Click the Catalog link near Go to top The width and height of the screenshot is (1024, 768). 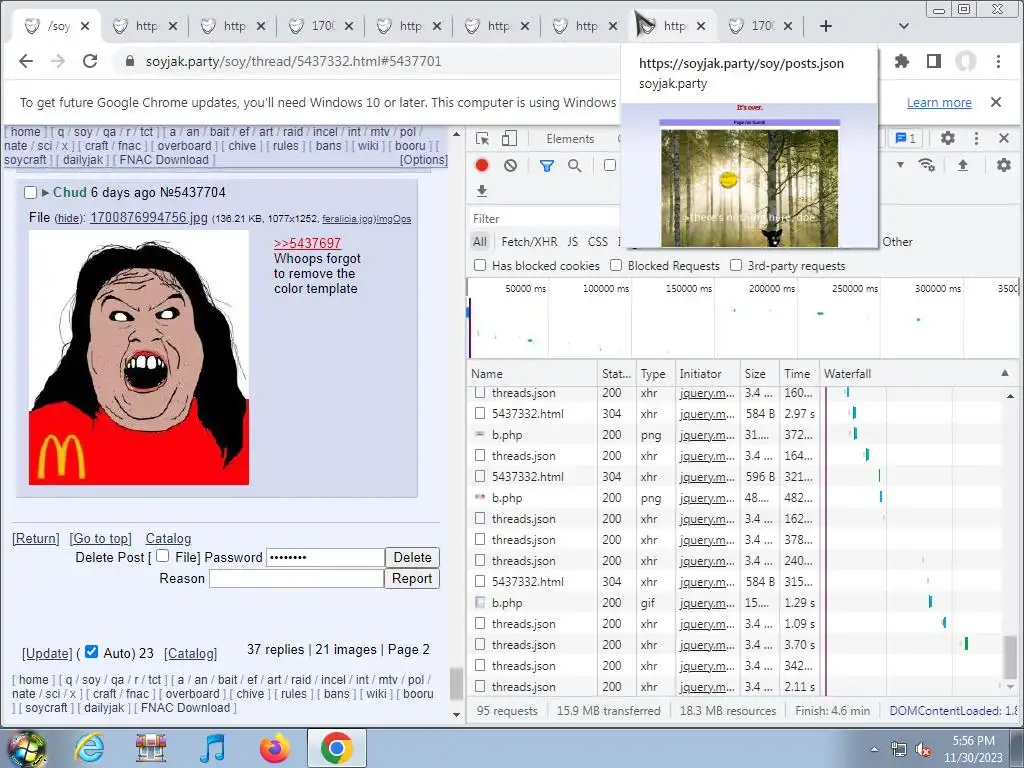[168, 539]
